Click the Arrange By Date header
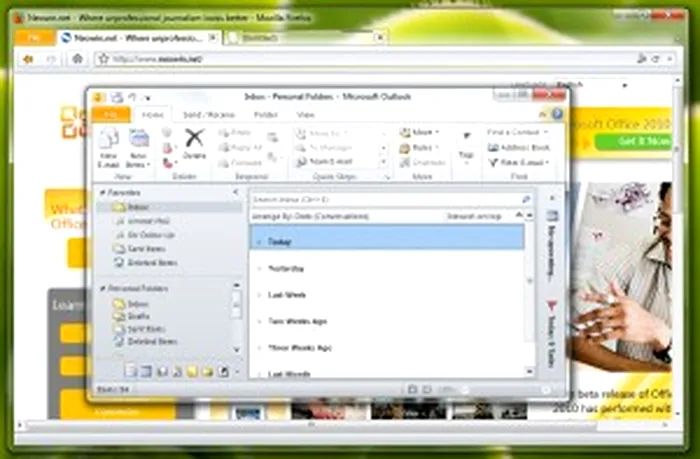Viewport: 700px width, 459px height. 311,217
